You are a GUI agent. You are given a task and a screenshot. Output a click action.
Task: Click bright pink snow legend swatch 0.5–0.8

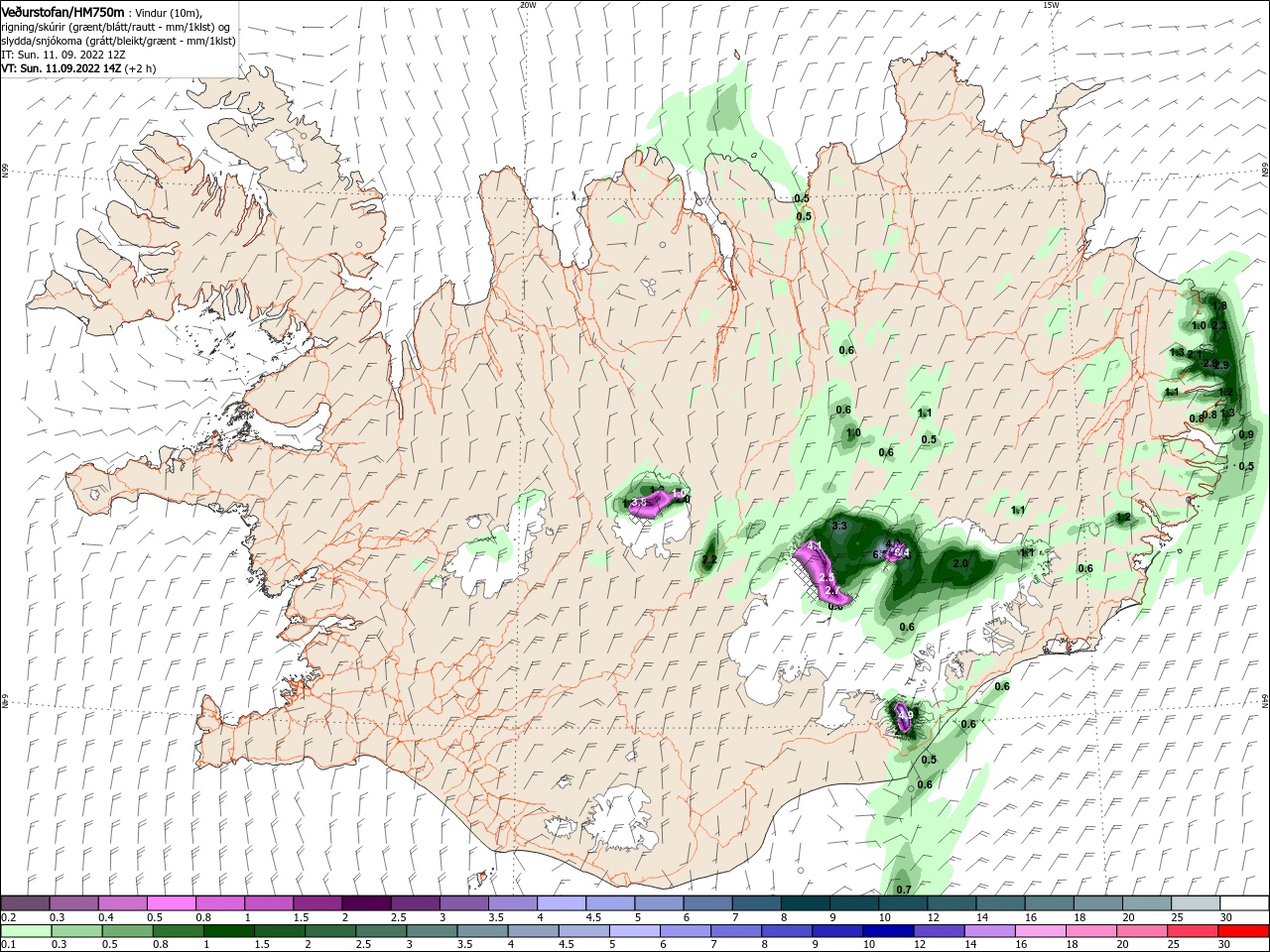[x=171, y=902]
